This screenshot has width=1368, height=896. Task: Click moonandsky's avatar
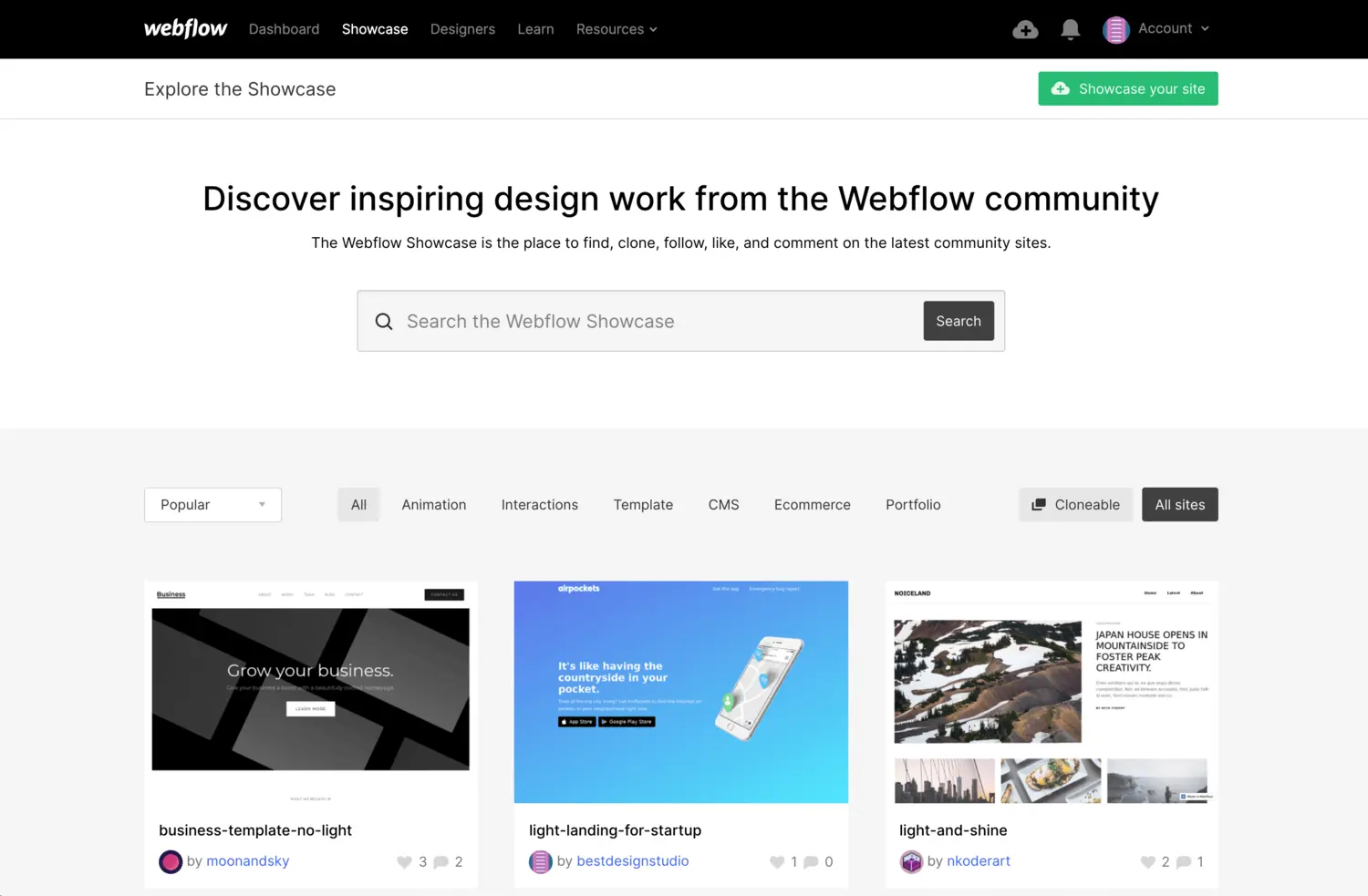pos(171,861)
